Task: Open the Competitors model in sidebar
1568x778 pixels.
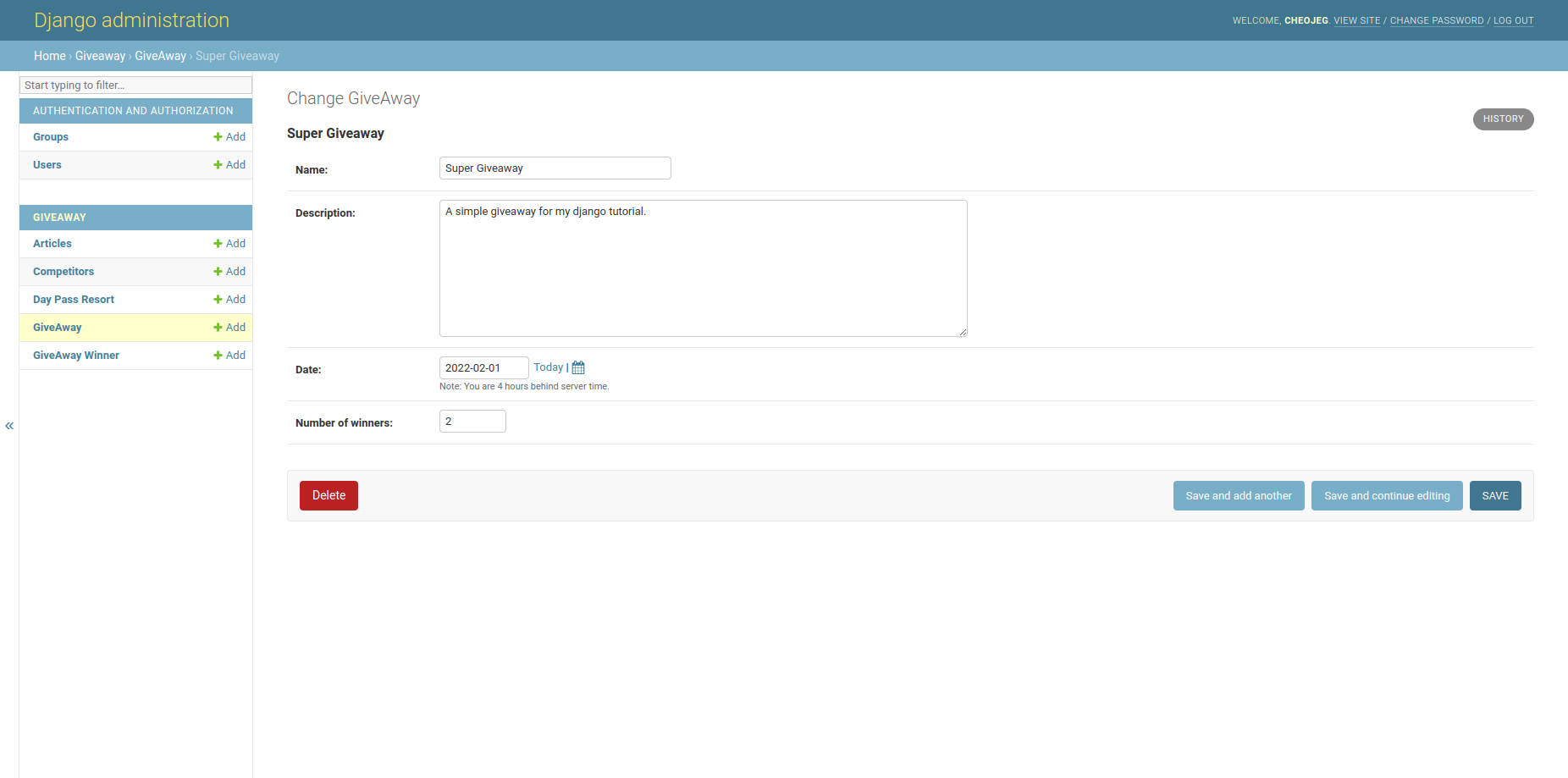Action: click(63, 272)
